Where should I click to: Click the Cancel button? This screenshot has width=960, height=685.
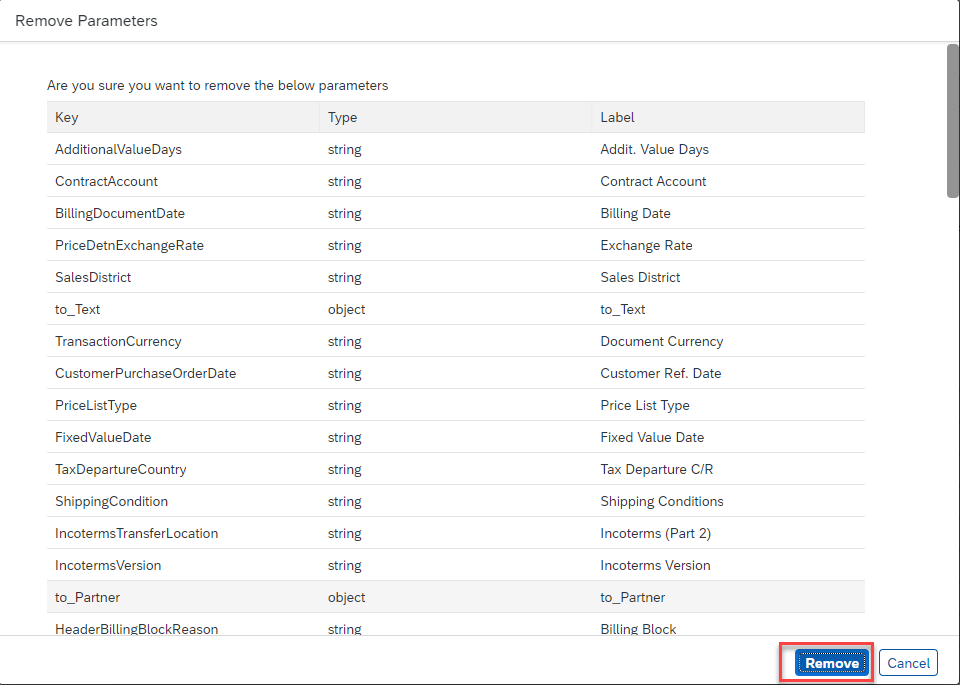[x=908, y=663]
